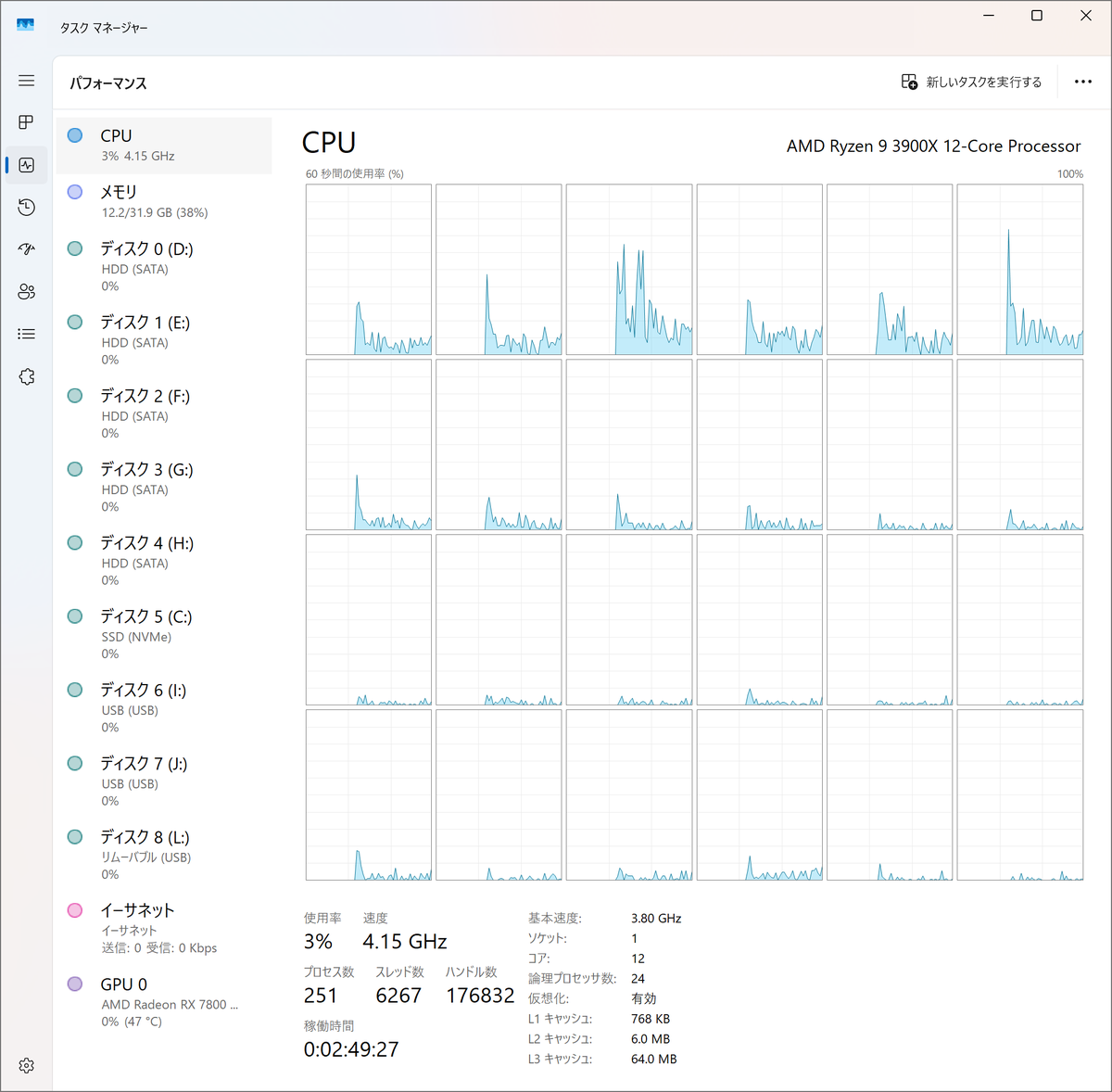Click 新しいタスクを実行する button
1112x1092 pixels.
point(971,82)
